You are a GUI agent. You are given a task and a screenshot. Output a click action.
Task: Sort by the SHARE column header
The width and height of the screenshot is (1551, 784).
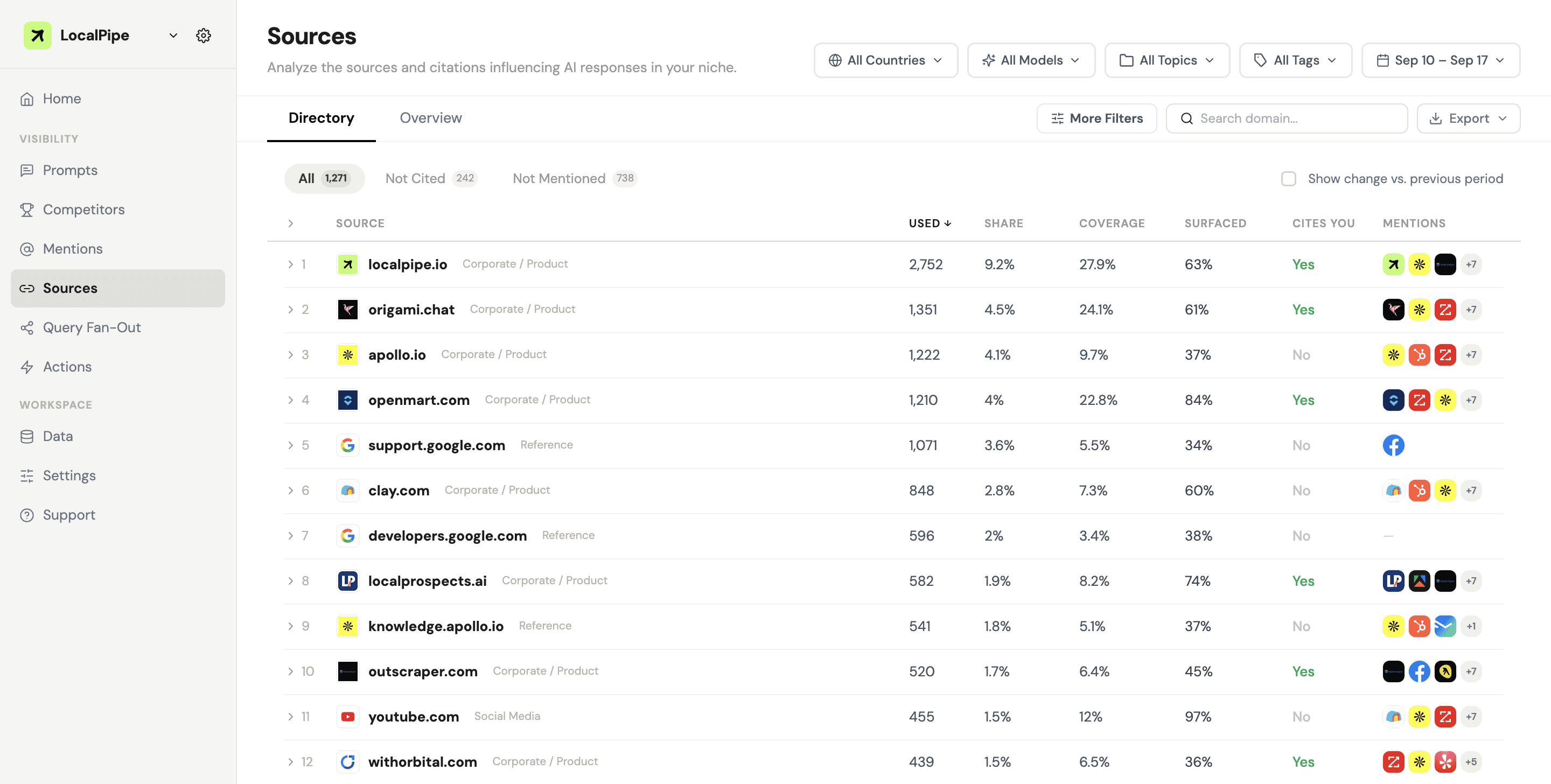pos(1004,223)
